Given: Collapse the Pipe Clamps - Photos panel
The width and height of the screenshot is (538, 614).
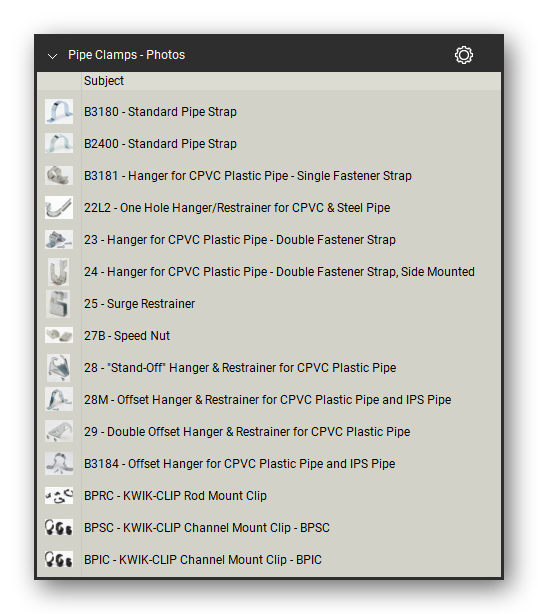Looking at the screenshot, I should 52,56.
